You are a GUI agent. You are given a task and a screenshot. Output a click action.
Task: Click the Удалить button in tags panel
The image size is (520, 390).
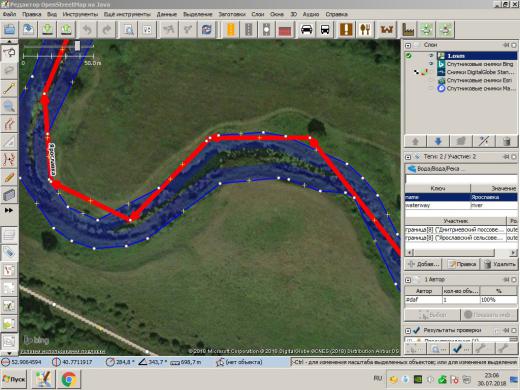(x=499, y=264)
